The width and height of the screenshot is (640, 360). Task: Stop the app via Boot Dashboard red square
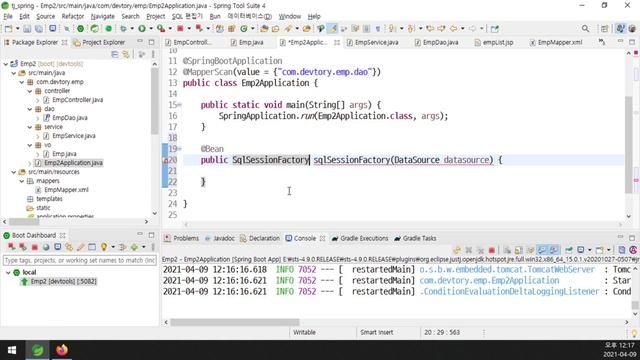pyautogui.click(x=35, y=247)
